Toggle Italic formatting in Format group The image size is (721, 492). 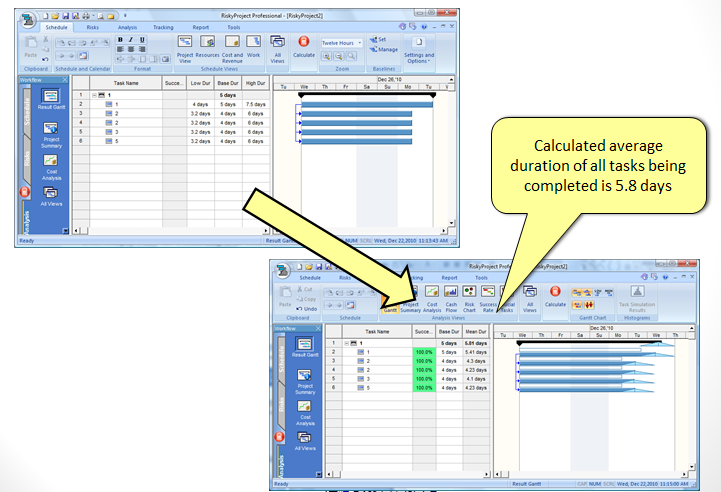(130, 39)
